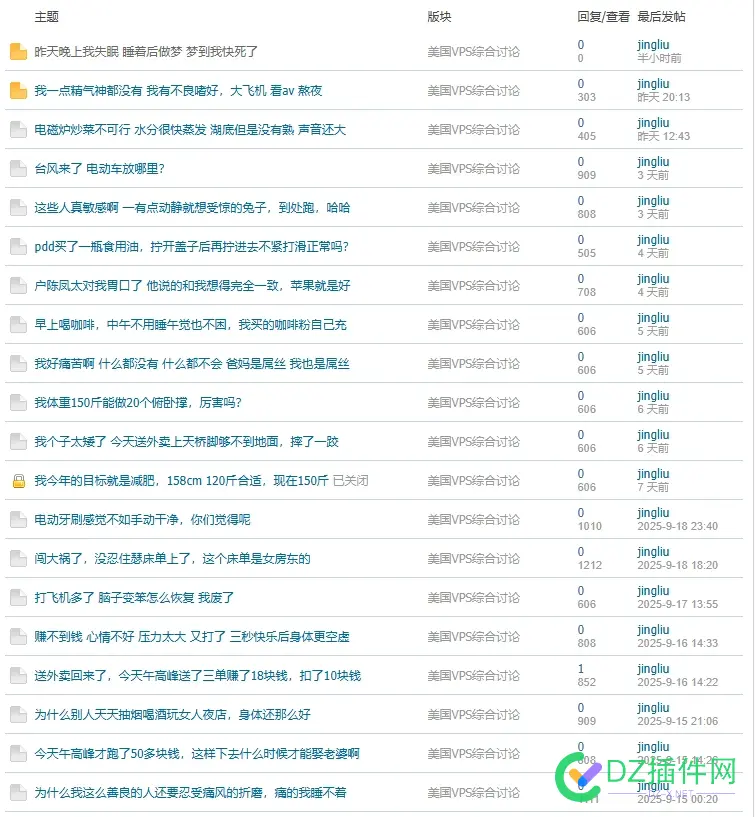Click the page icon beside '赚不到钱 心情不好' thread

[x=18, y=637]
